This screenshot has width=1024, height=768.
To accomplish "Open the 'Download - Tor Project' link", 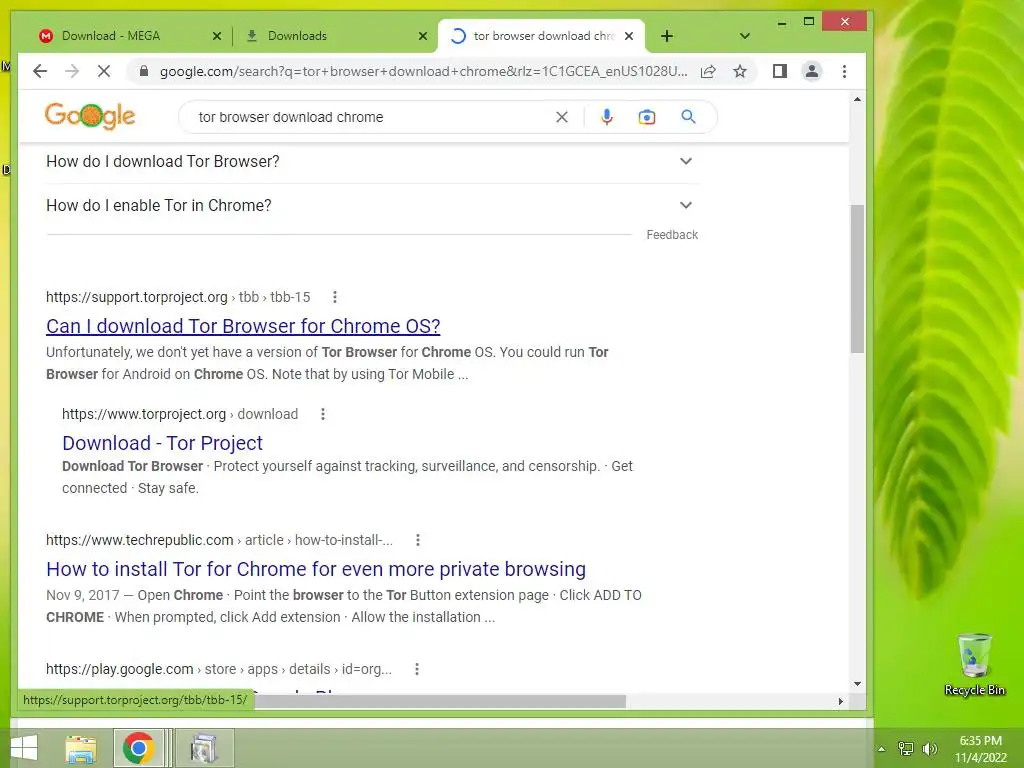I will (x=162, y=443).
